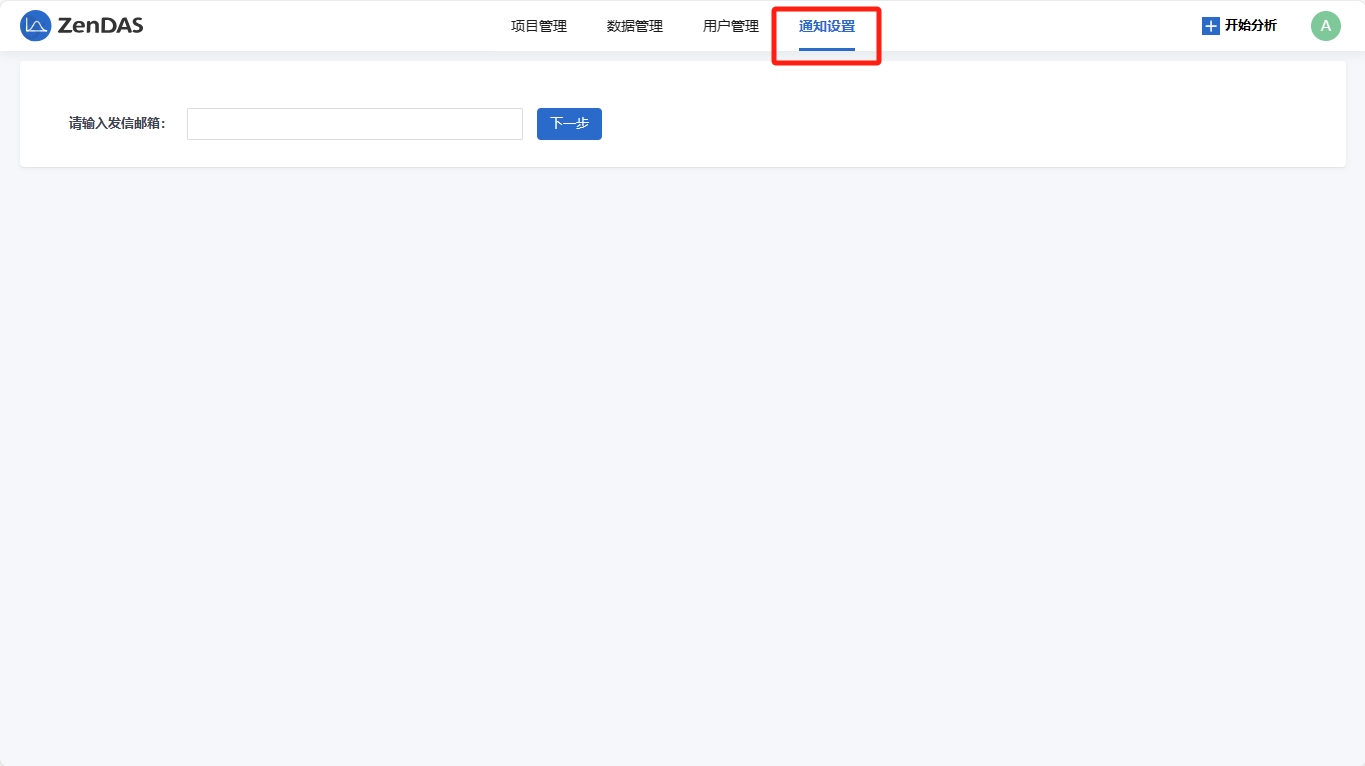
Task: Click the blue underline beneath 通知设置
Action: [x=826, y=49]
